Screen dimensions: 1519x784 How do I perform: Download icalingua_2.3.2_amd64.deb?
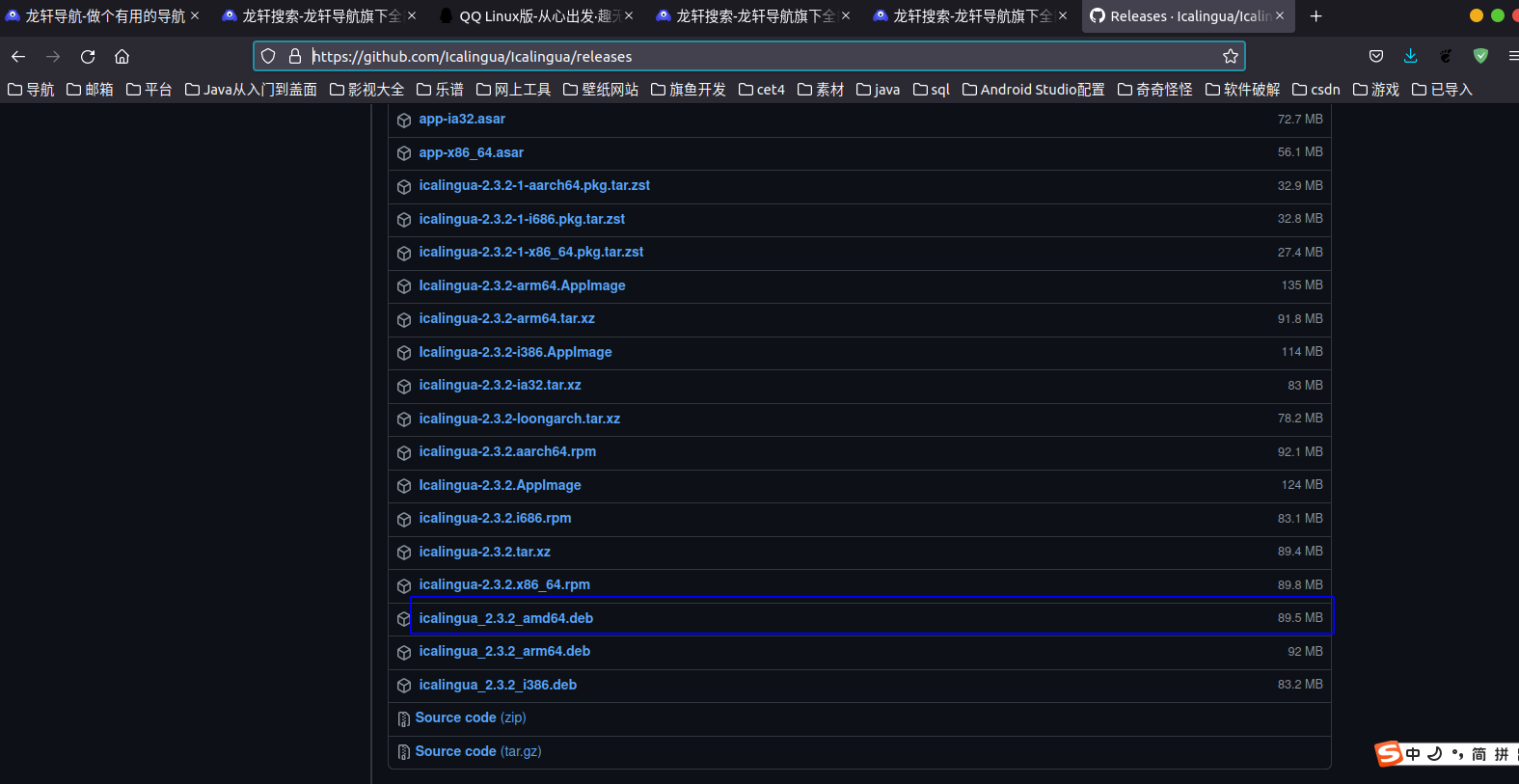click(505, 618)
